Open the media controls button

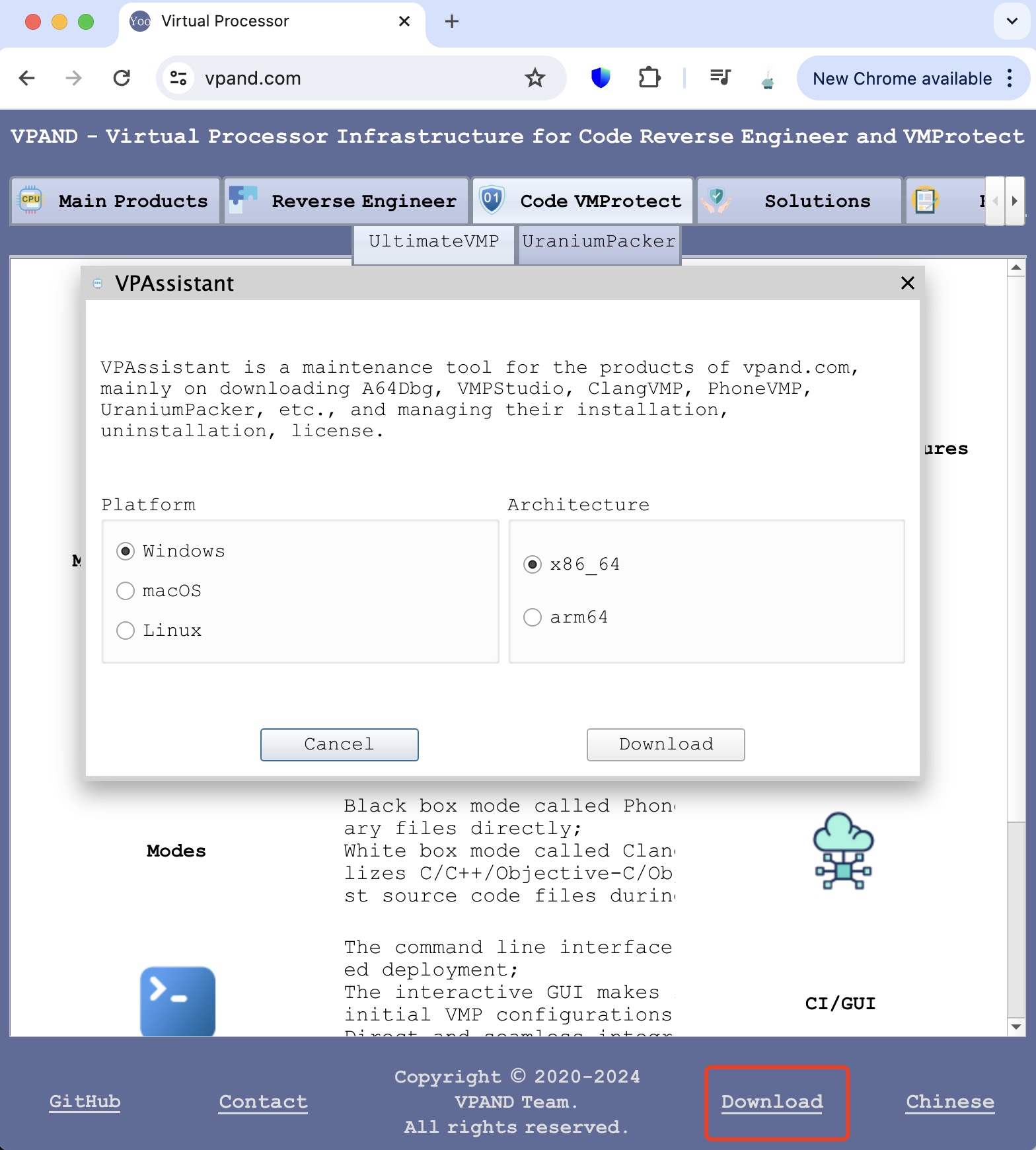[720, 78]
